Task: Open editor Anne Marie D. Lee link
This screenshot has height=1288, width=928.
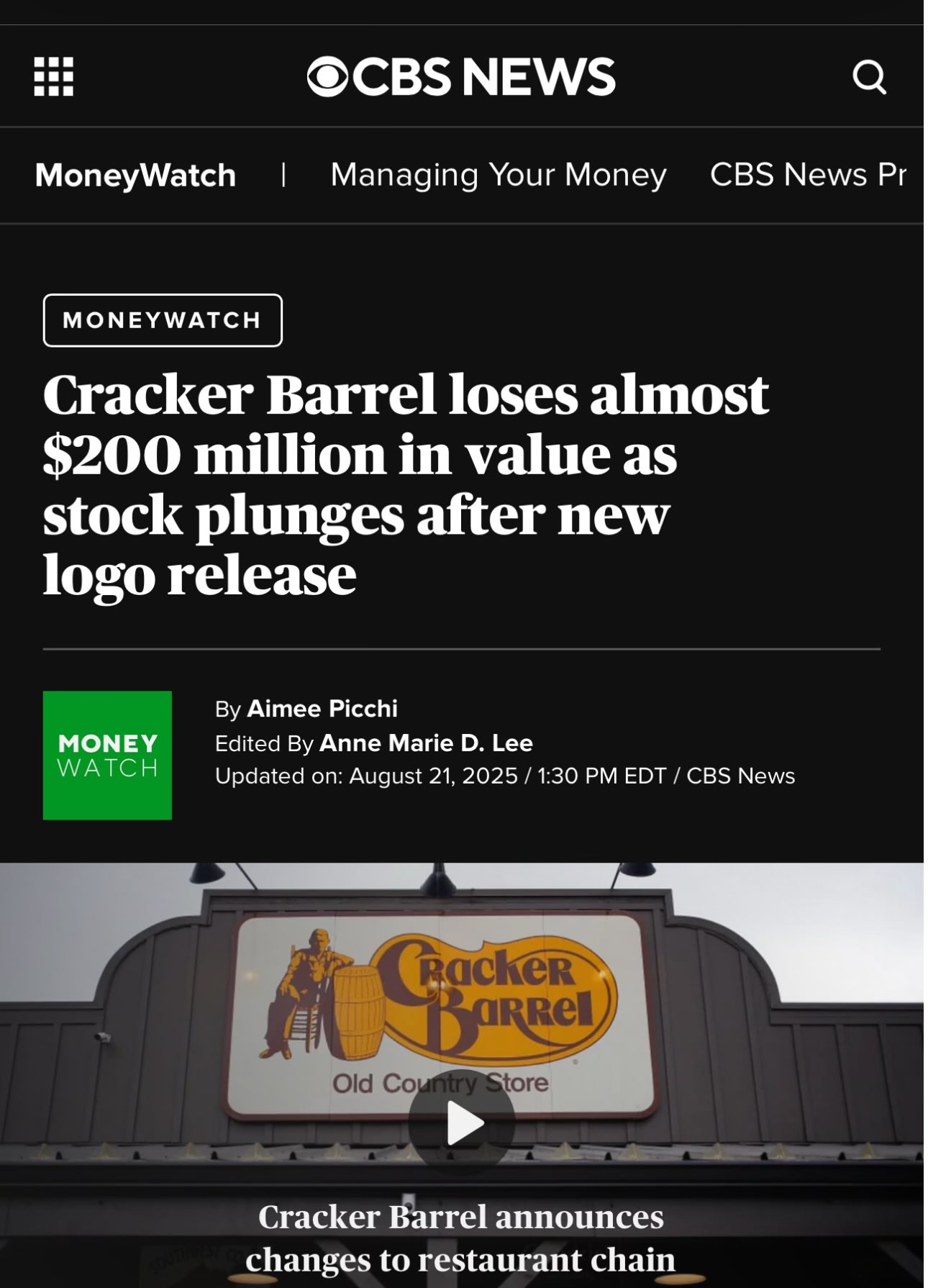Action: click(x=425, y=743)
